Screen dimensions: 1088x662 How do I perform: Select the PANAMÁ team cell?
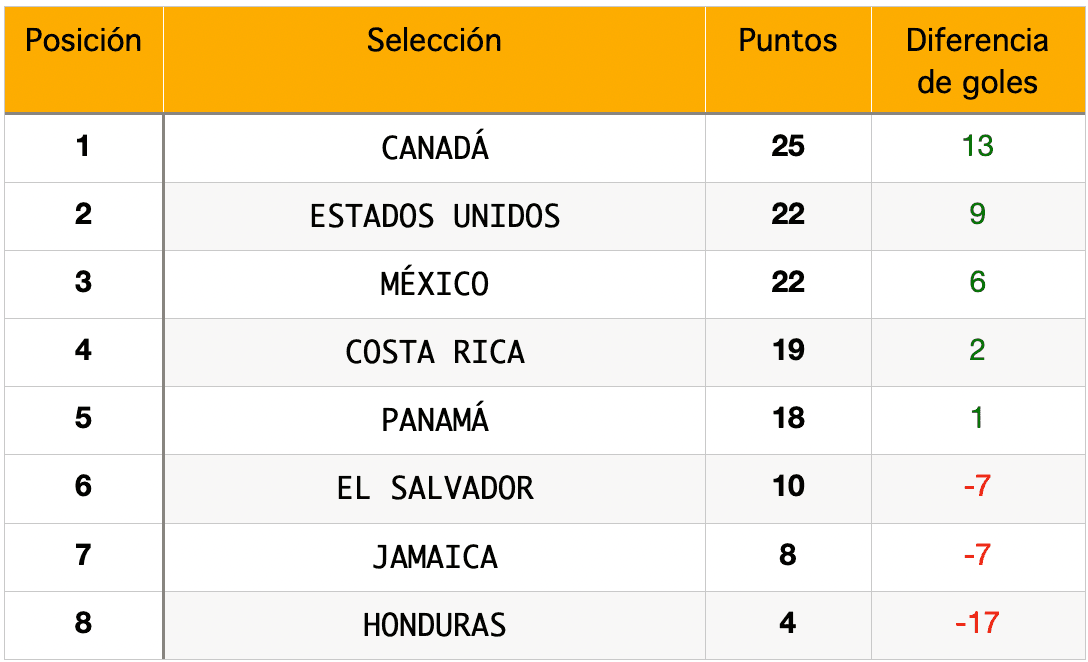pos(435,420)
